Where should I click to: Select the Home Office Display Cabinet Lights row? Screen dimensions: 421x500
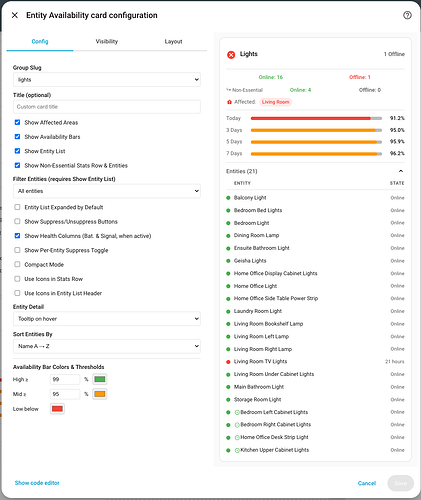click(315, 273)
